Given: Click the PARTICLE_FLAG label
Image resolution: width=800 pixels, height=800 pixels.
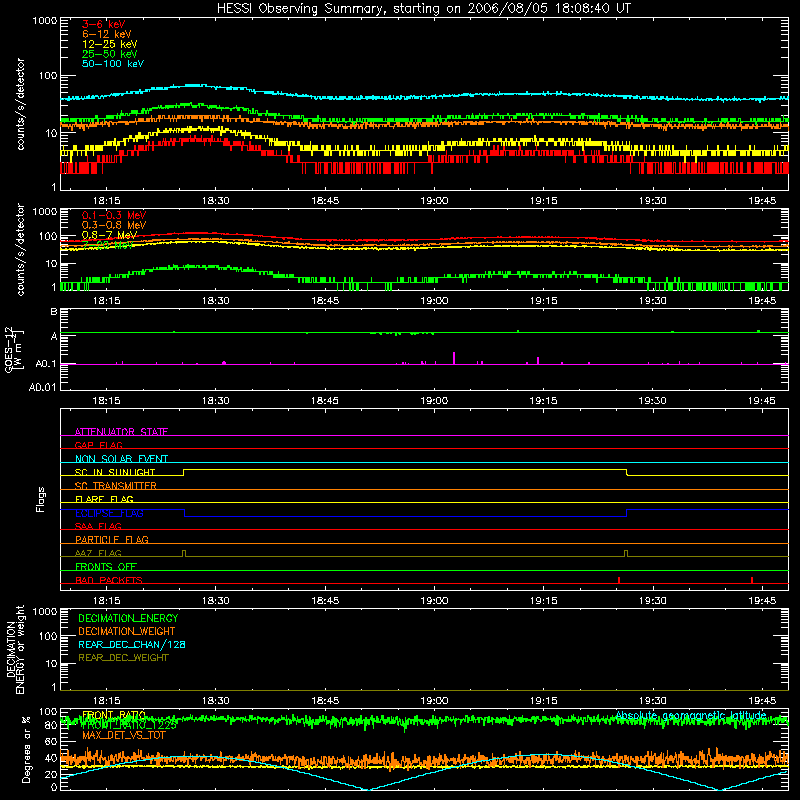Looking at the screenshot, I should pos(112,539).
